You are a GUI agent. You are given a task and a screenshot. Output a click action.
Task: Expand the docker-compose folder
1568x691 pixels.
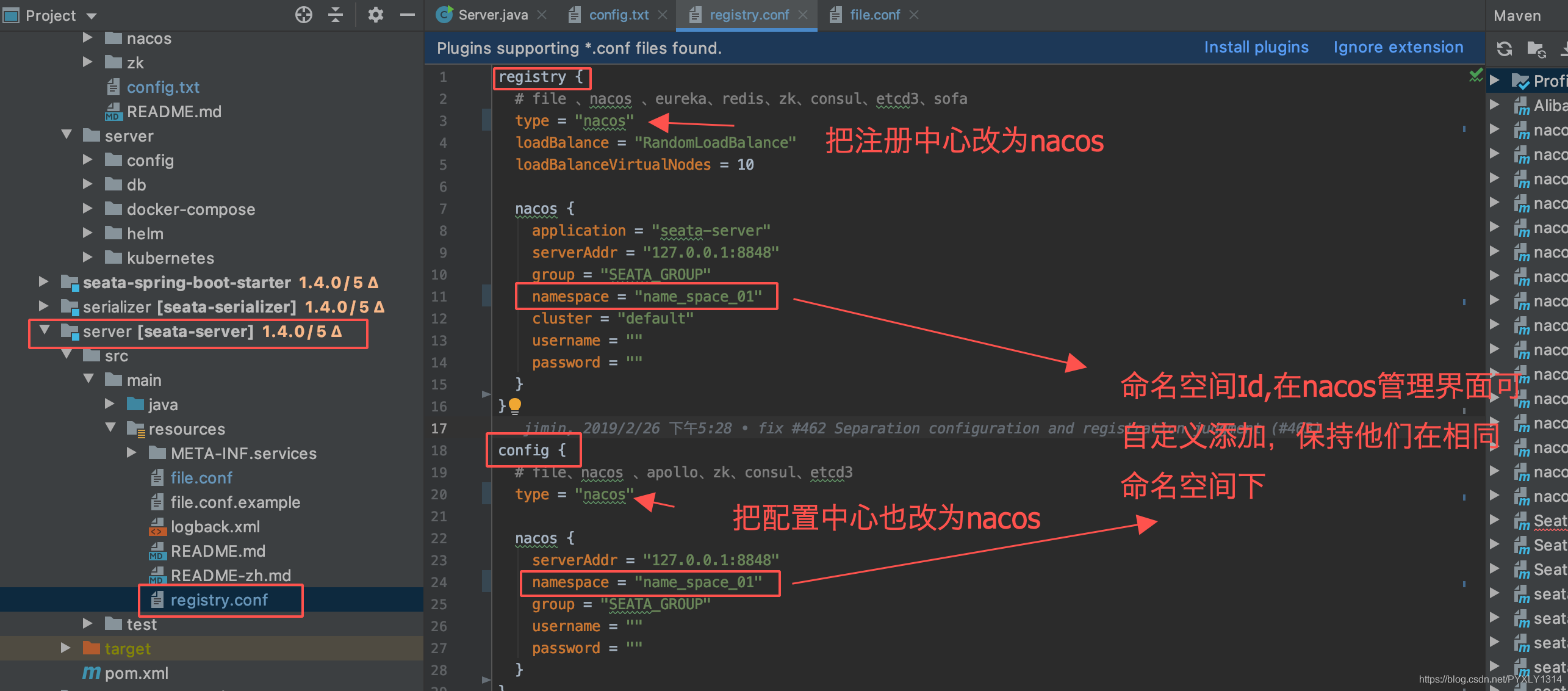[x=87, y=209]
